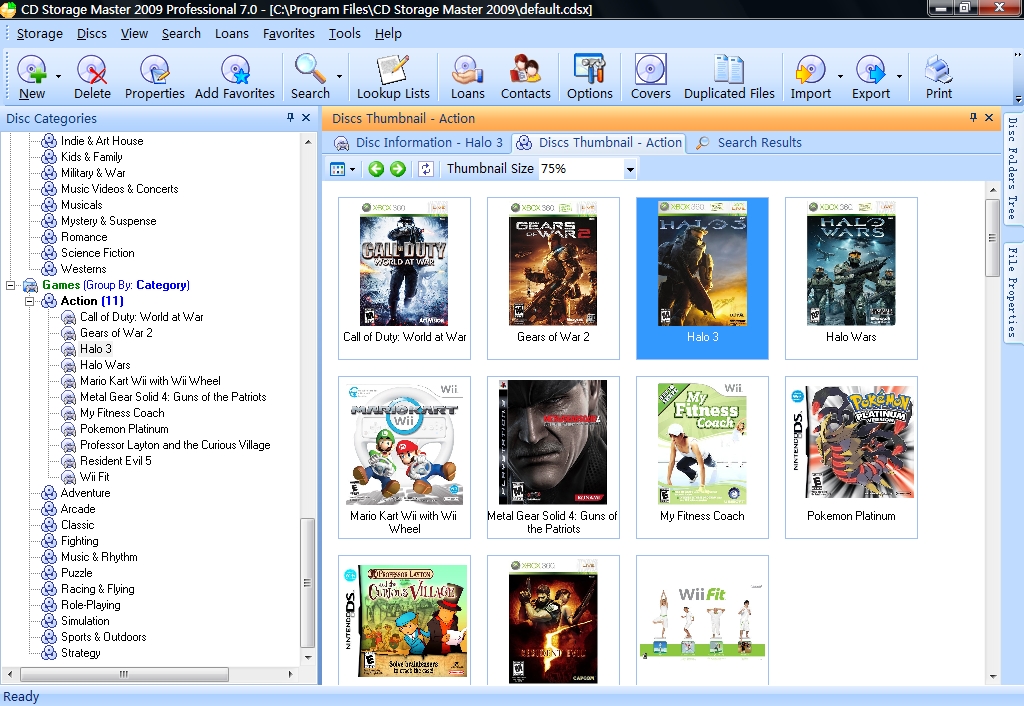The height and width of the screenshot is (706, 1024).
Task: Click the Add Favorites toolbar icon
Action: pyautogui.click(x=234, y=77)
